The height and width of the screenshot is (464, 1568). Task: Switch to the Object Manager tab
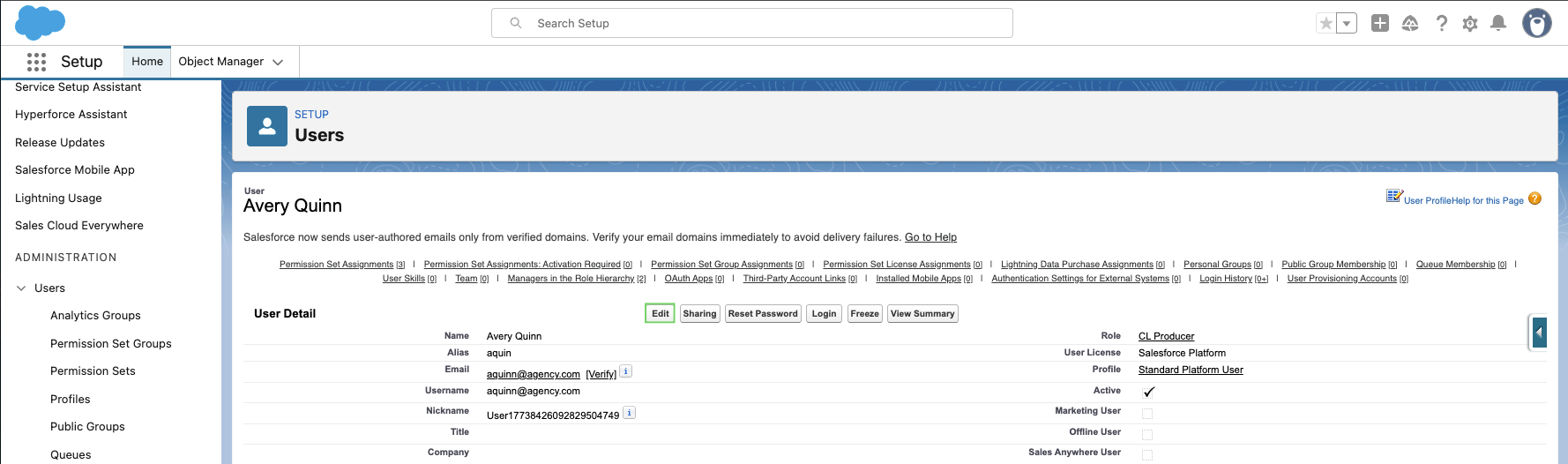220,61
